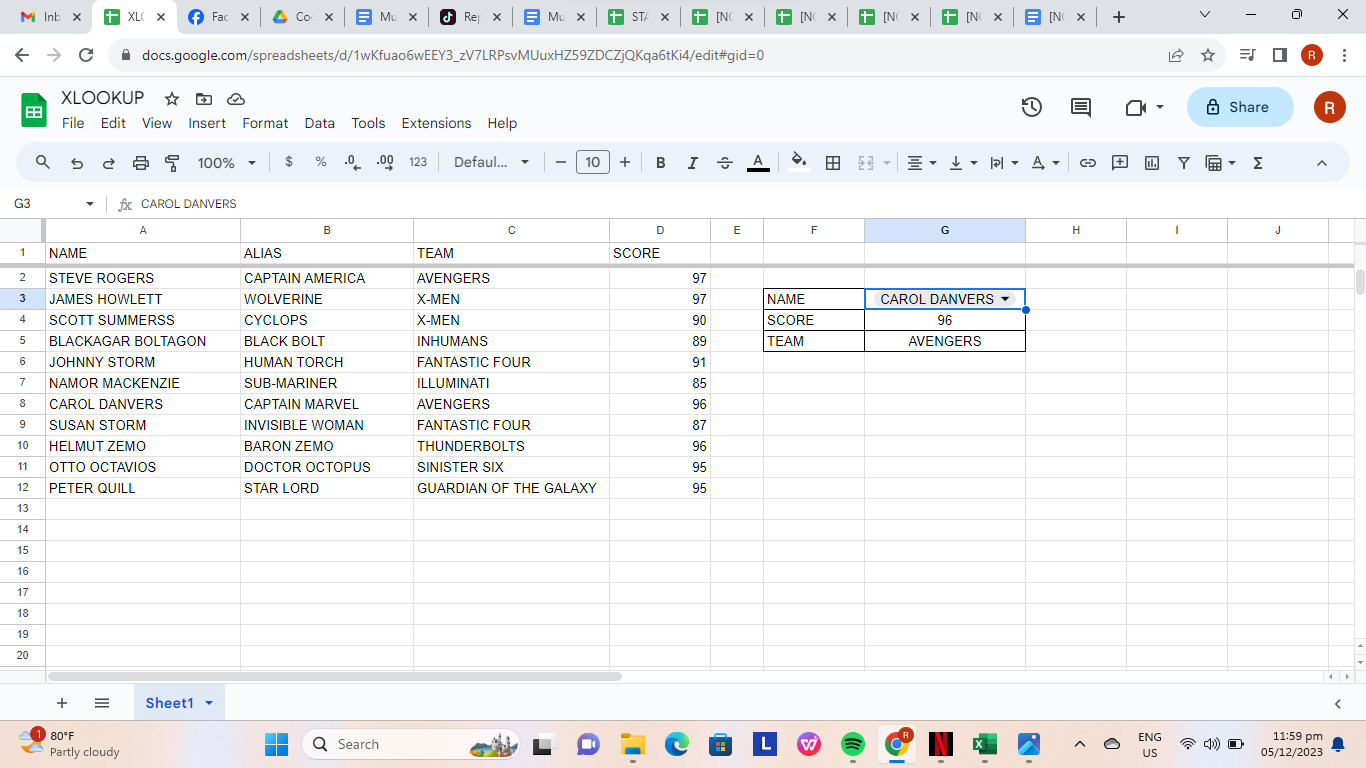The height and width of the screenshot is (768, 1366).
Task: Open the more number formats menu
Action: (x=418, y=162)
